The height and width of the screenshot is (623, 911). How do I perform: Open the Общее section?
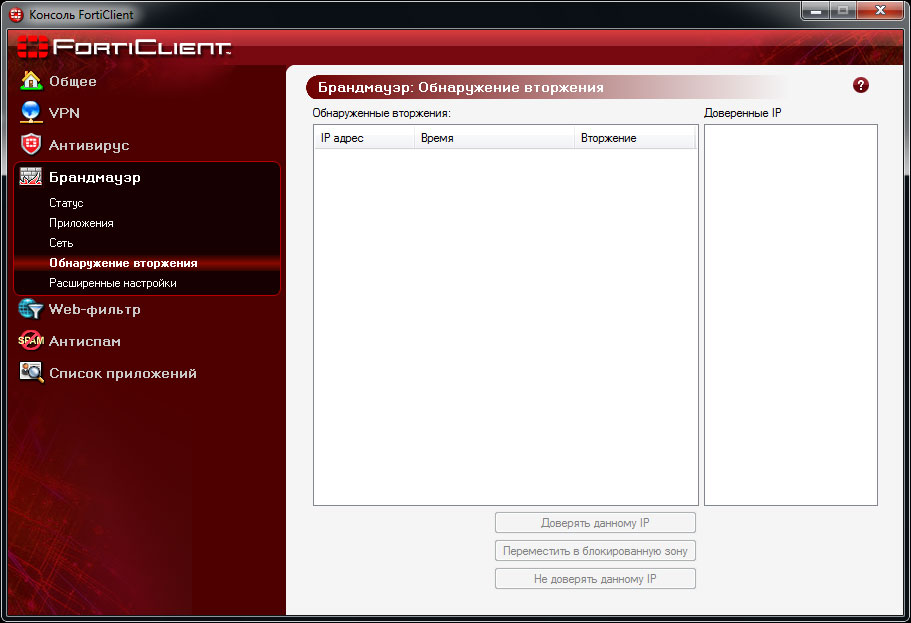point(73,81)
